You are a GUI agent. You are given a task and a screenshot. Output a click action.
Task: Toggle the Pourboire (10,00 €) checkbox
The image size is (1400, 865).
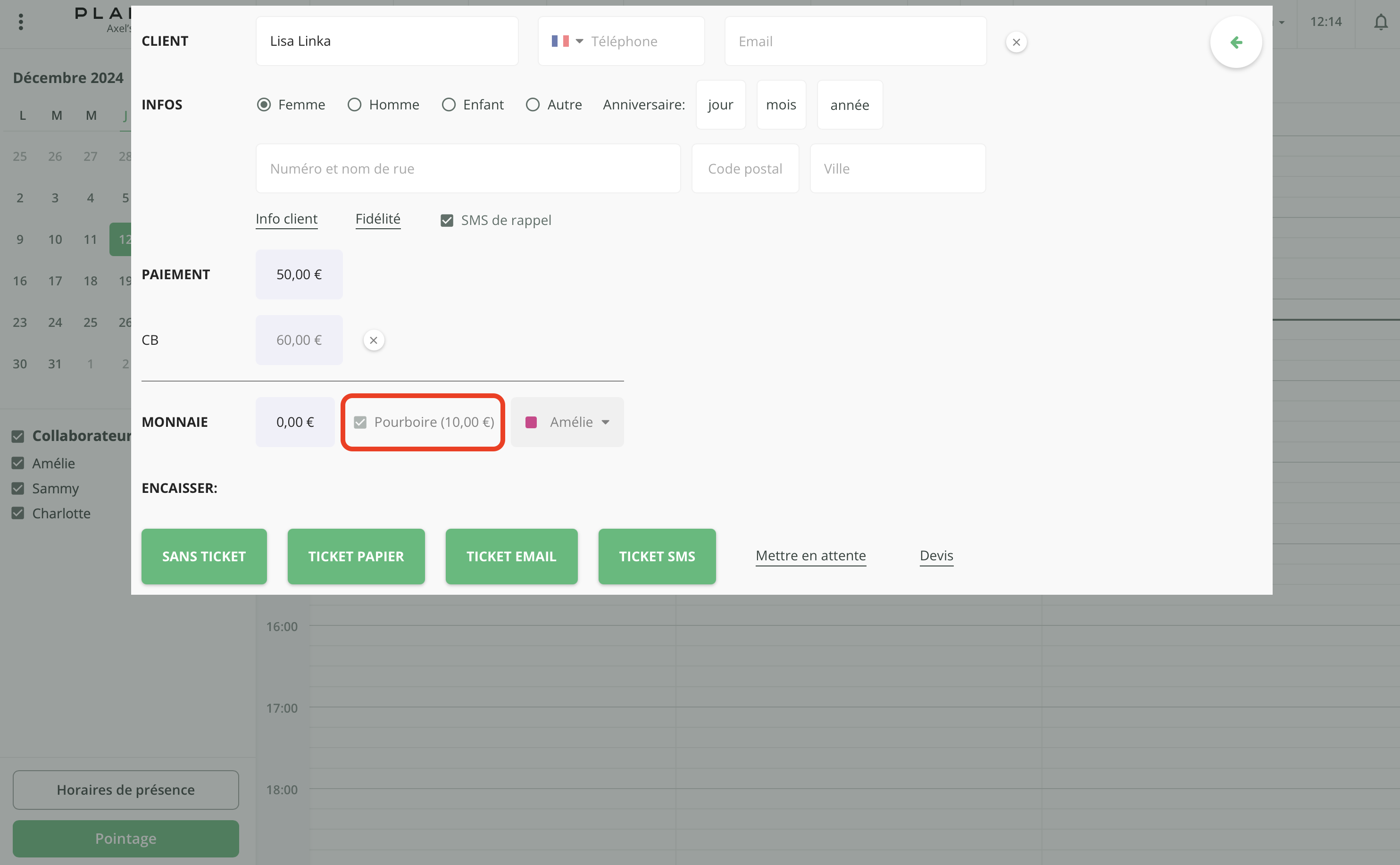click(x=360, y=422)
